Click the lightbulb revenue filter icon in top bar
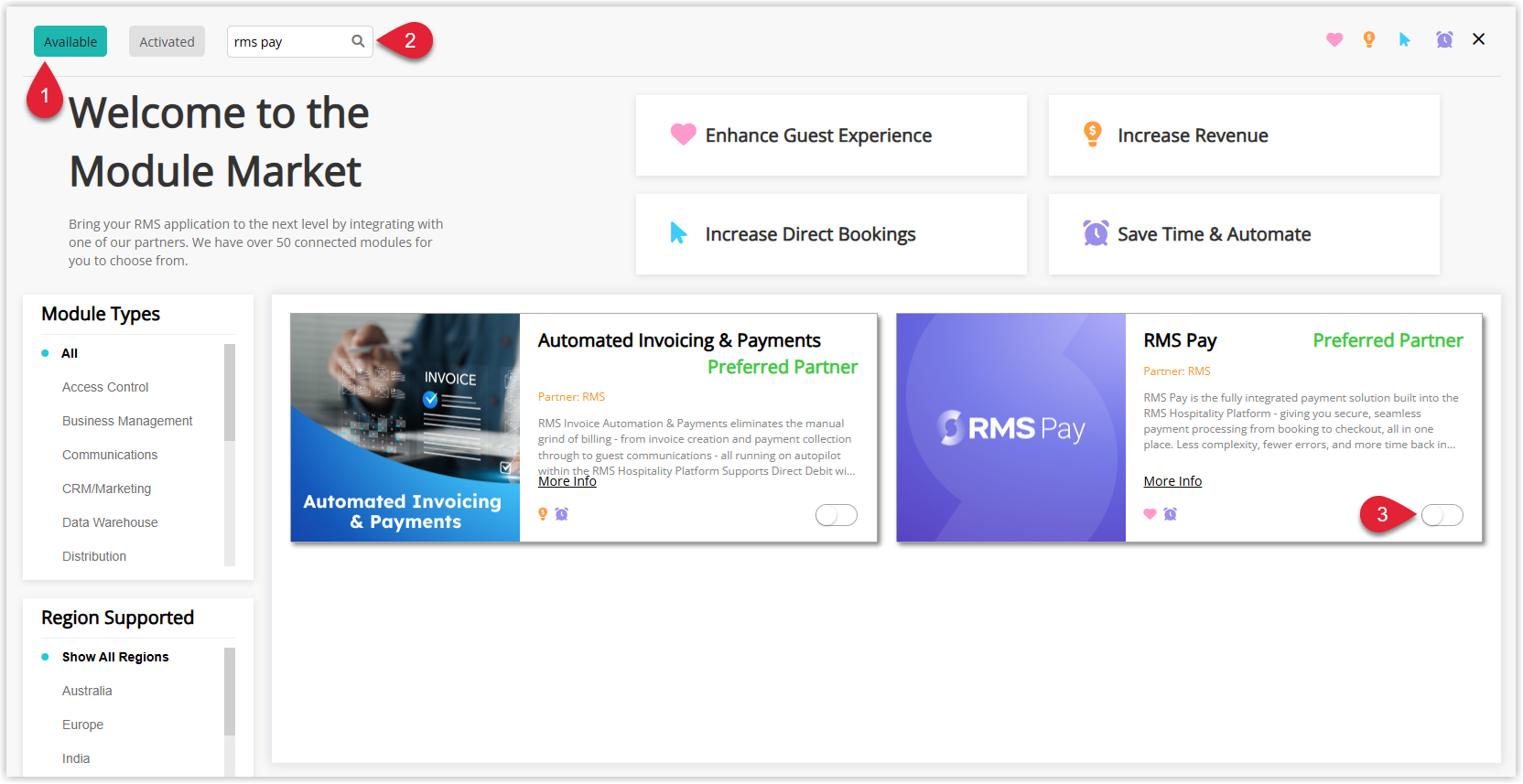1523x784 pixels. (1369, 39)
